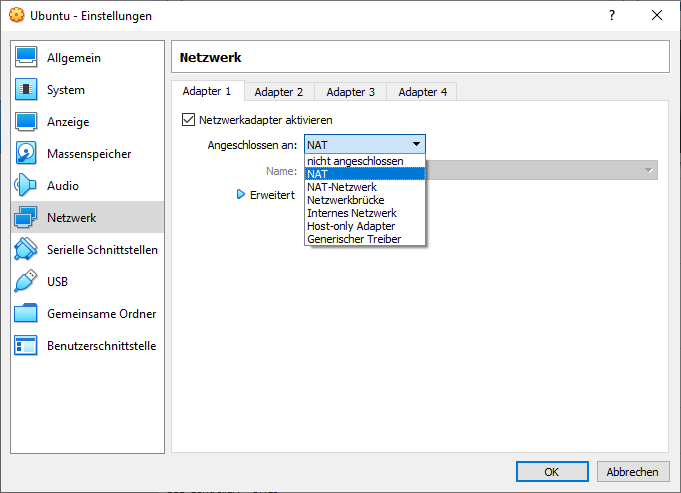This screenshot has height=493, width=681.
Task: Select the Audio speaker icon
Action: pyautogui.click(x=26, y=185)
